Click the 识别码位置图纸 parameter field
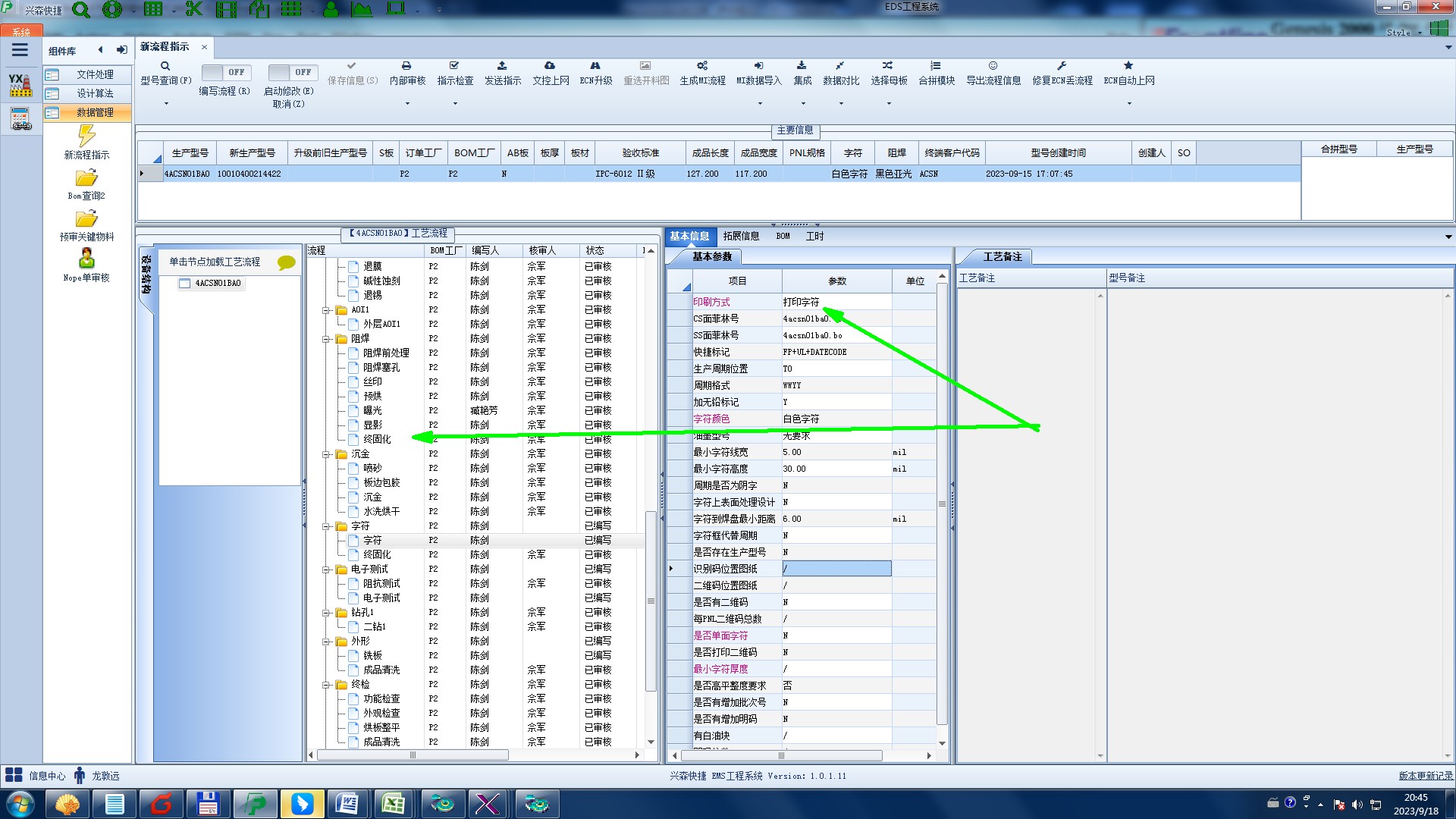 [836, 569]
